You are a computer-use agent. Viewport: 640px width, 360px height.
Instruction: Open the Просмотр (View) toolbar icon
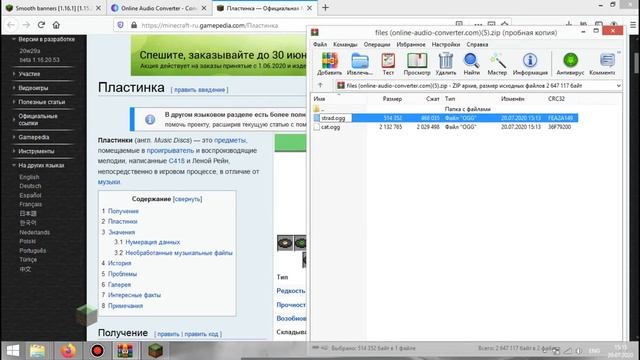tap(417, 64)
